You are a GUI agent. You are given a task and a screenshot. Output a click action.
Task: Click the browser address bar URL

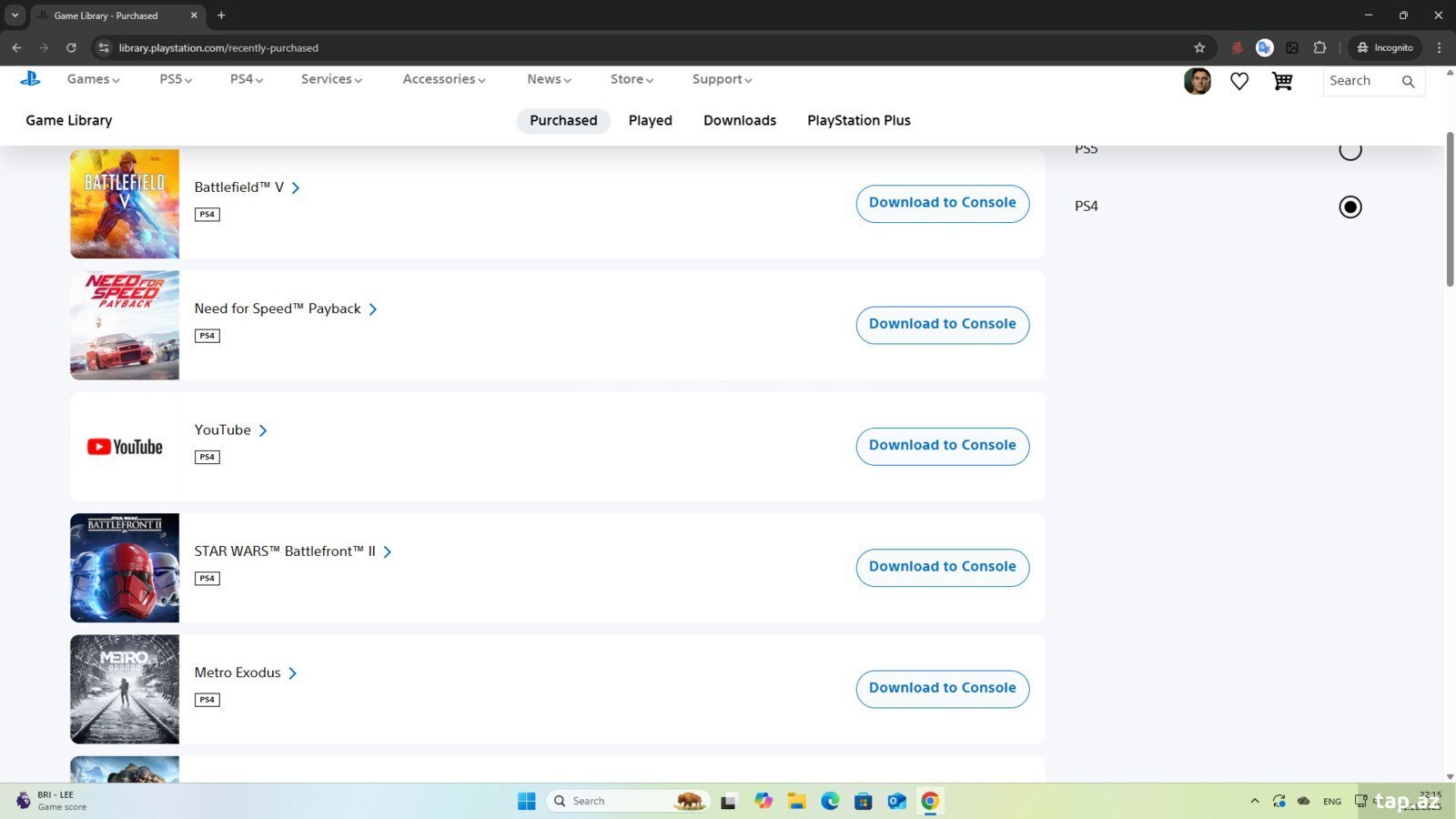[218, 47]
